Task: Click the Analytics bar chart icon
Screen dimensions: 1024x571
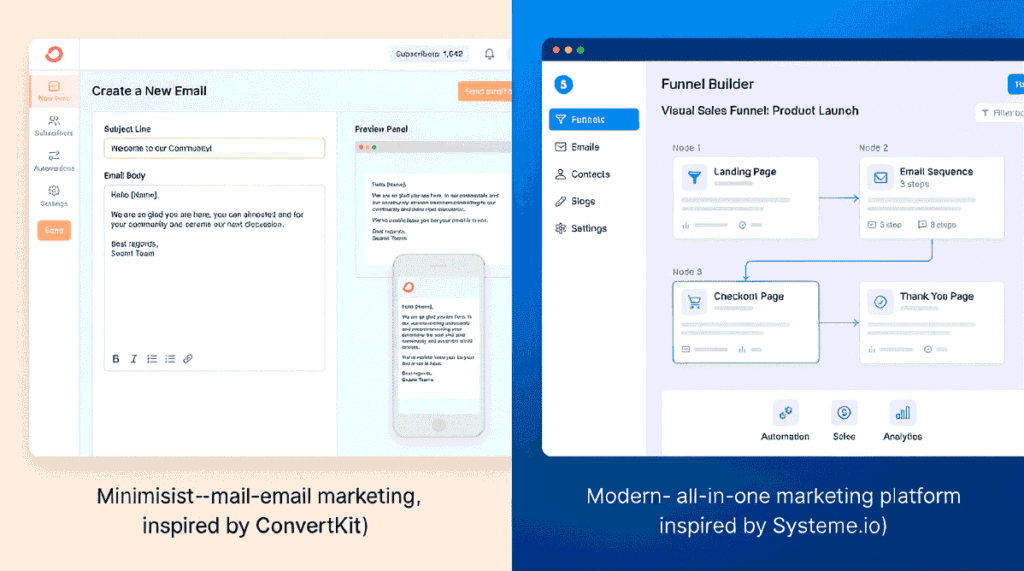Action: (903, 413)
